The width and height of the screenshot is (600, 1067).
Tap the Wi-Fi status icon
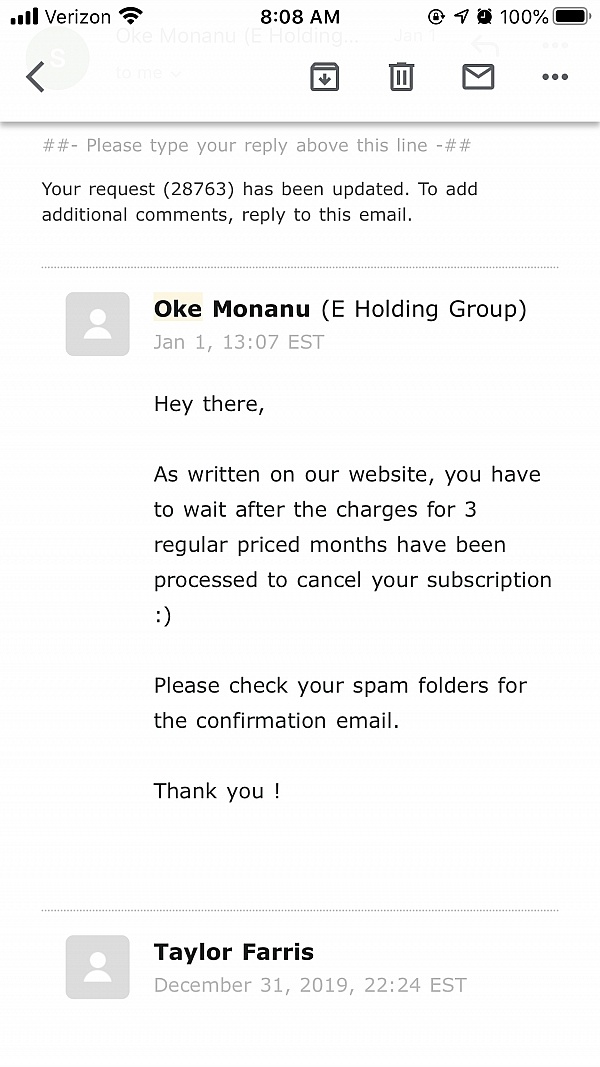point(131,16)
